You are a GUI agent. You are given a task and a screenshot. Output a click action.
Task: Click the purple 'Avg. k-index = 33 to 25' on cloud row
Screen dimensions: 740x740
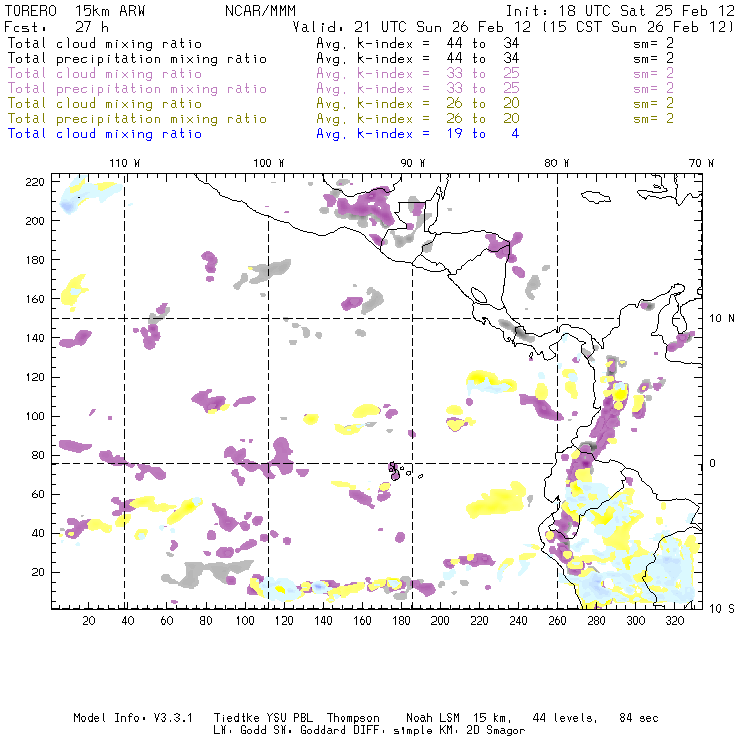418,74
